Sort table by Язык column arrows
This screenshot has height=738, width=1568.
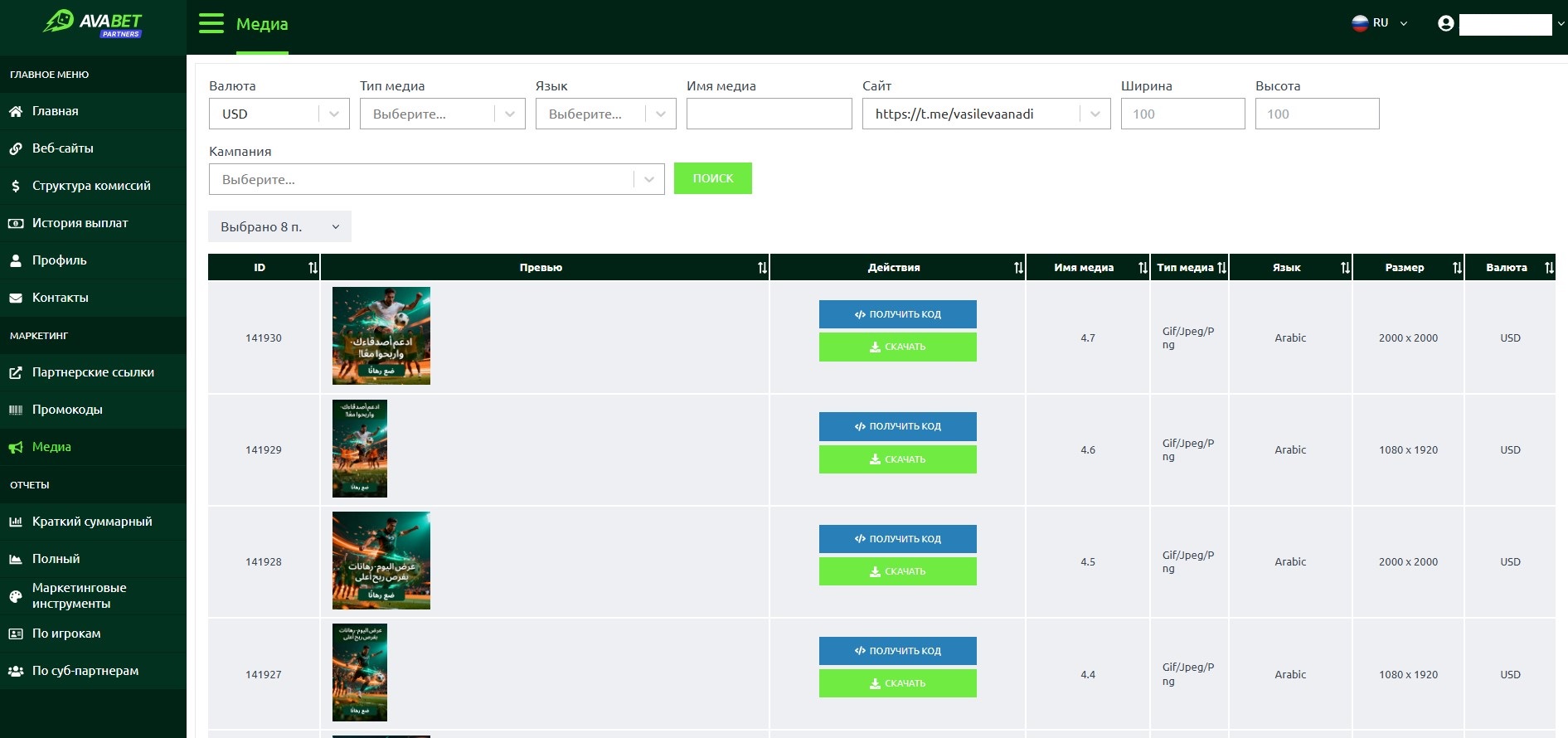click(x=1345, y=268)
